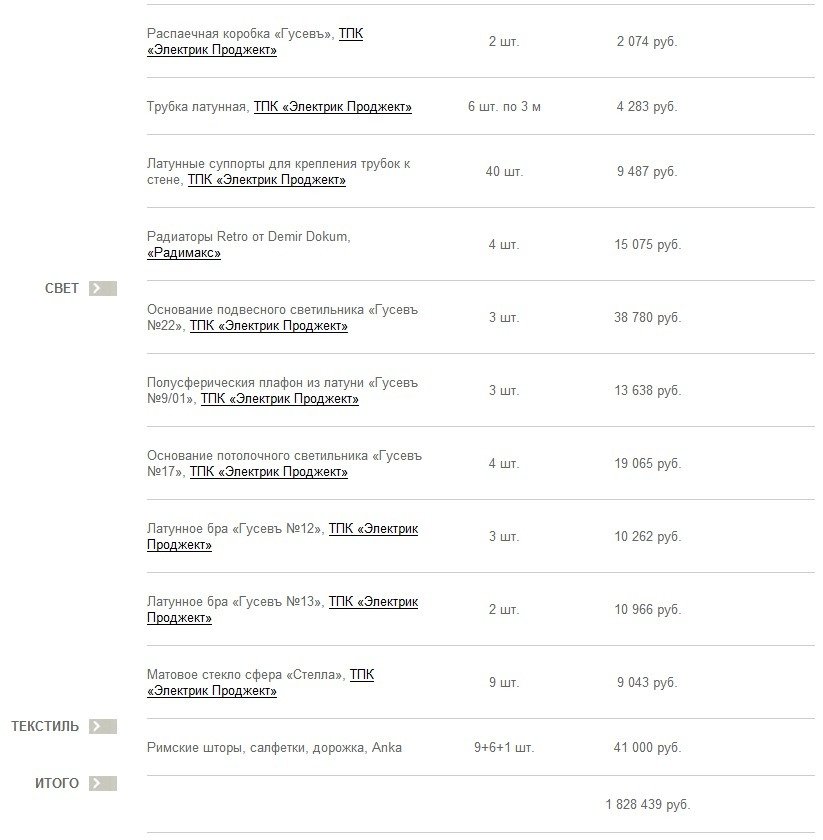This screenshot has height=840, width=823.
Task: Open supplier link for «Гусевъ №22» светильник
Action: tap(269, 326)
